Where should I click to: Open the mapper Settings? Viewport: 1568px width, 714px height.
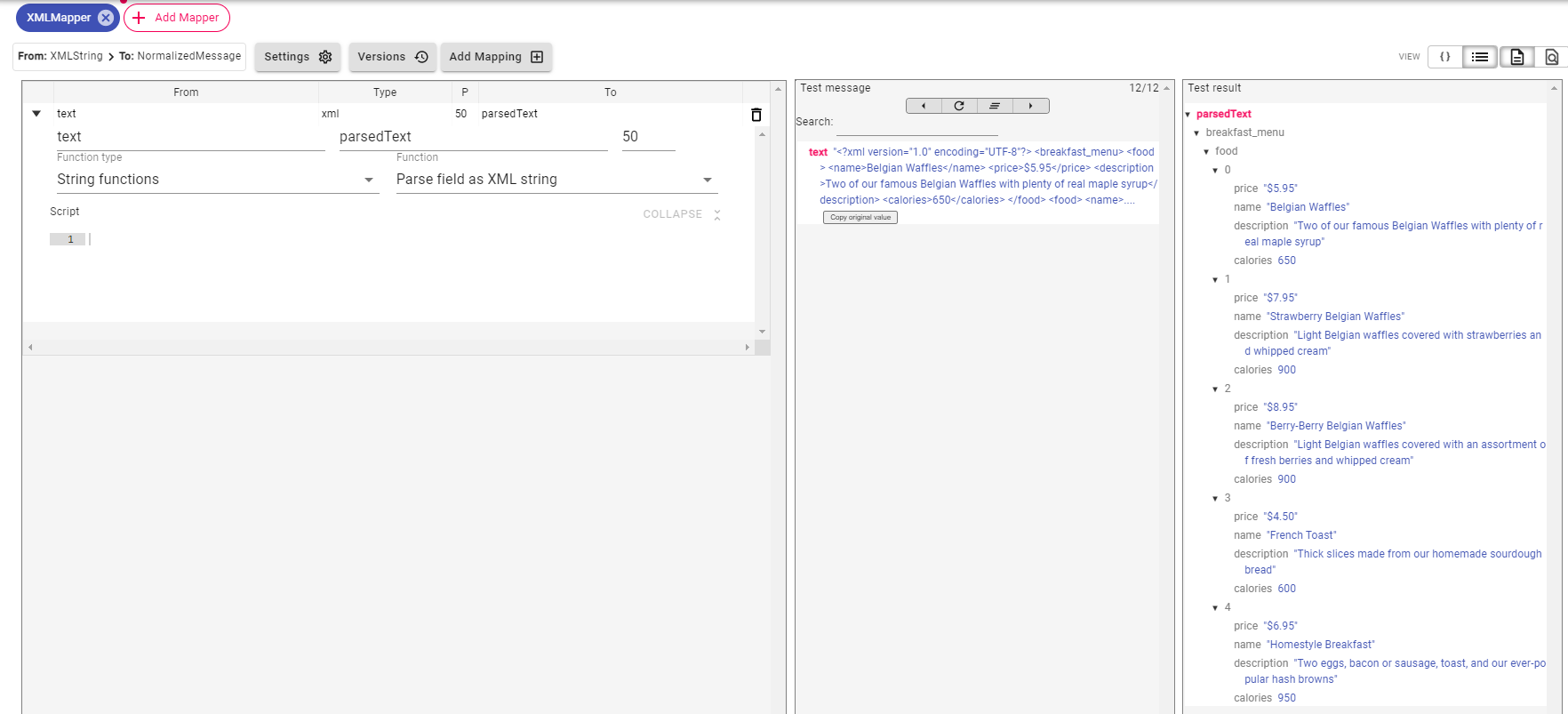297,57
